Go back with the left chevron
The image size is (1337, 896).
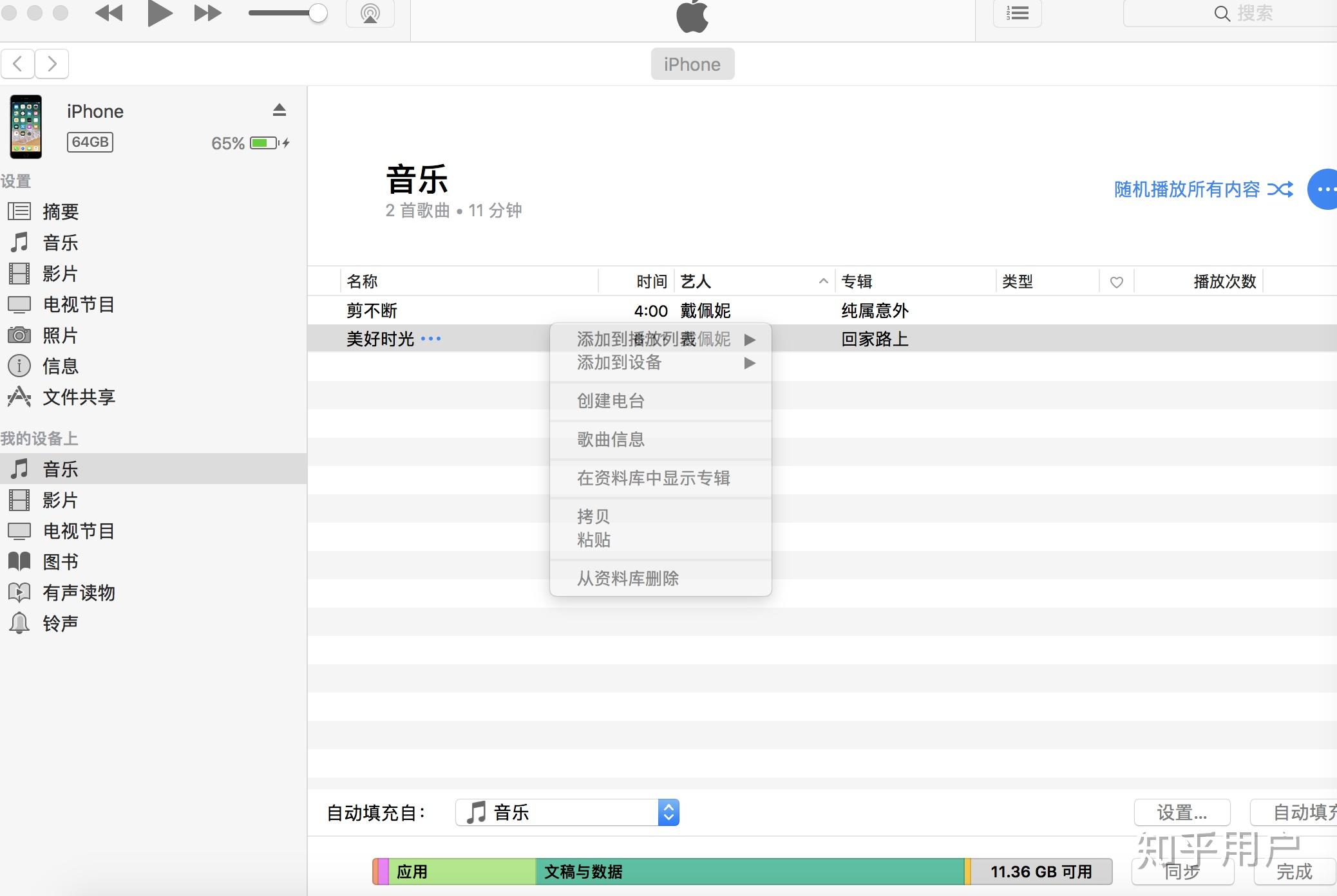[x=18, y=64]
